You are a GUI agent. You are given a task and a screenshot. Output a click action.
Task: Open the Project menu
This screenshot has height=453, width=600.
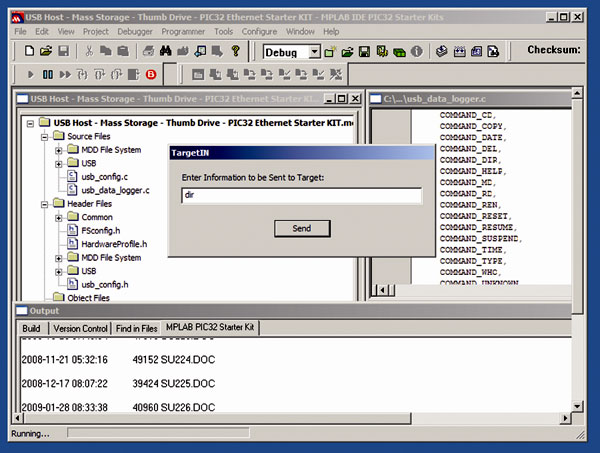(96, 31)
